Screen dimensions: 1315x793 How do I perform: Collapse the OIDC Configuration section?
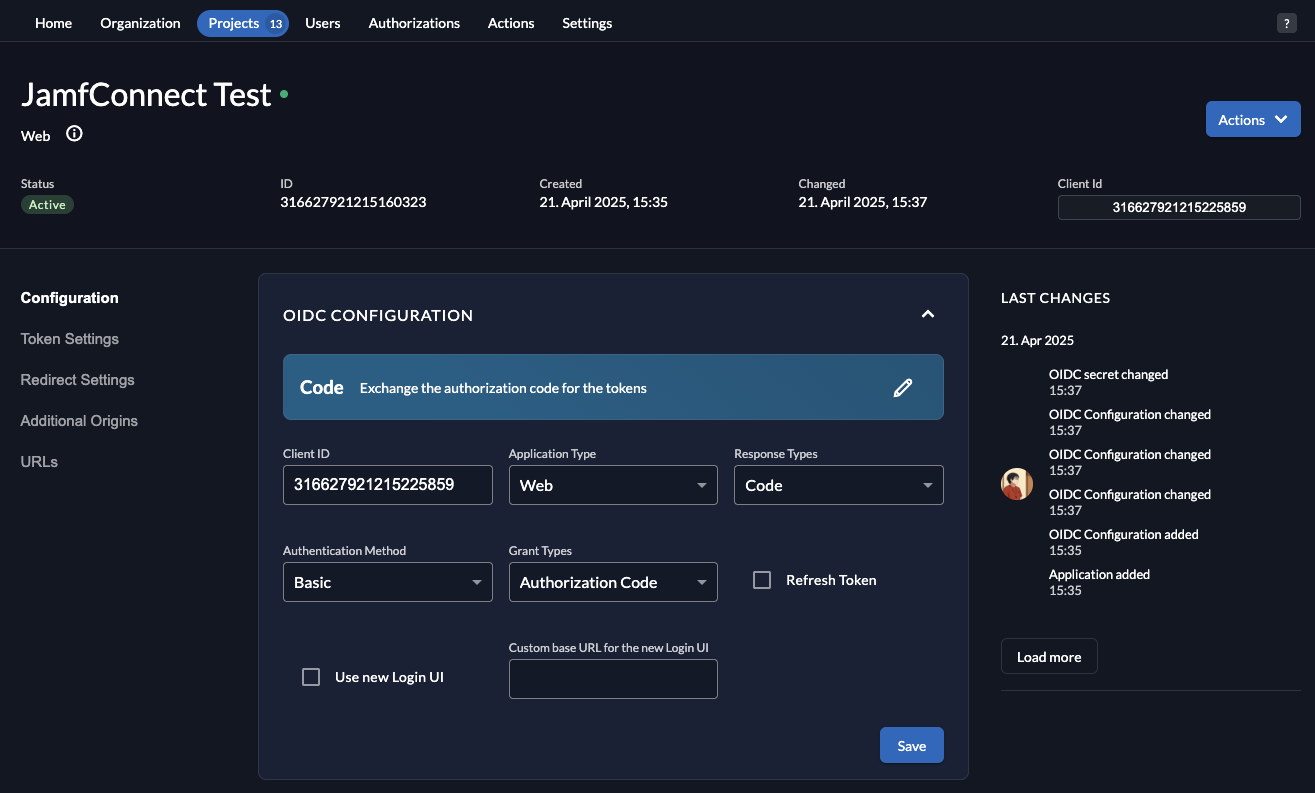click(928, 314)
